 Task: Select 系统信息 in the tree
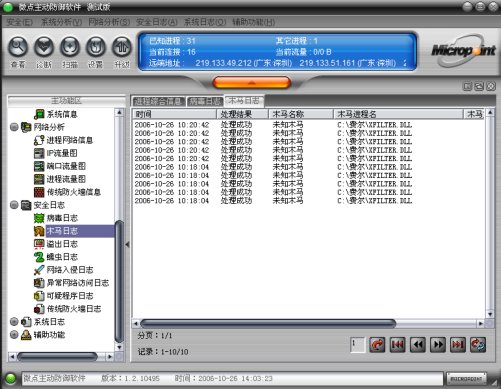[56, 114]
